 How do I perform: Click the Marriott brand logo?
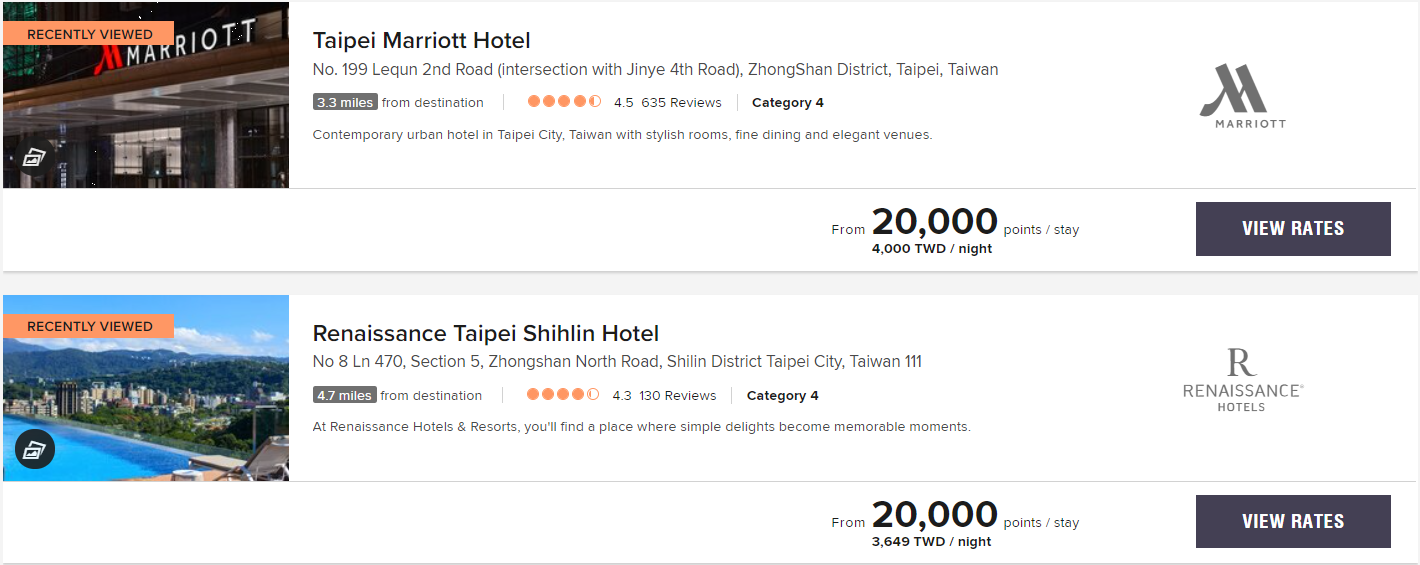1242,96
